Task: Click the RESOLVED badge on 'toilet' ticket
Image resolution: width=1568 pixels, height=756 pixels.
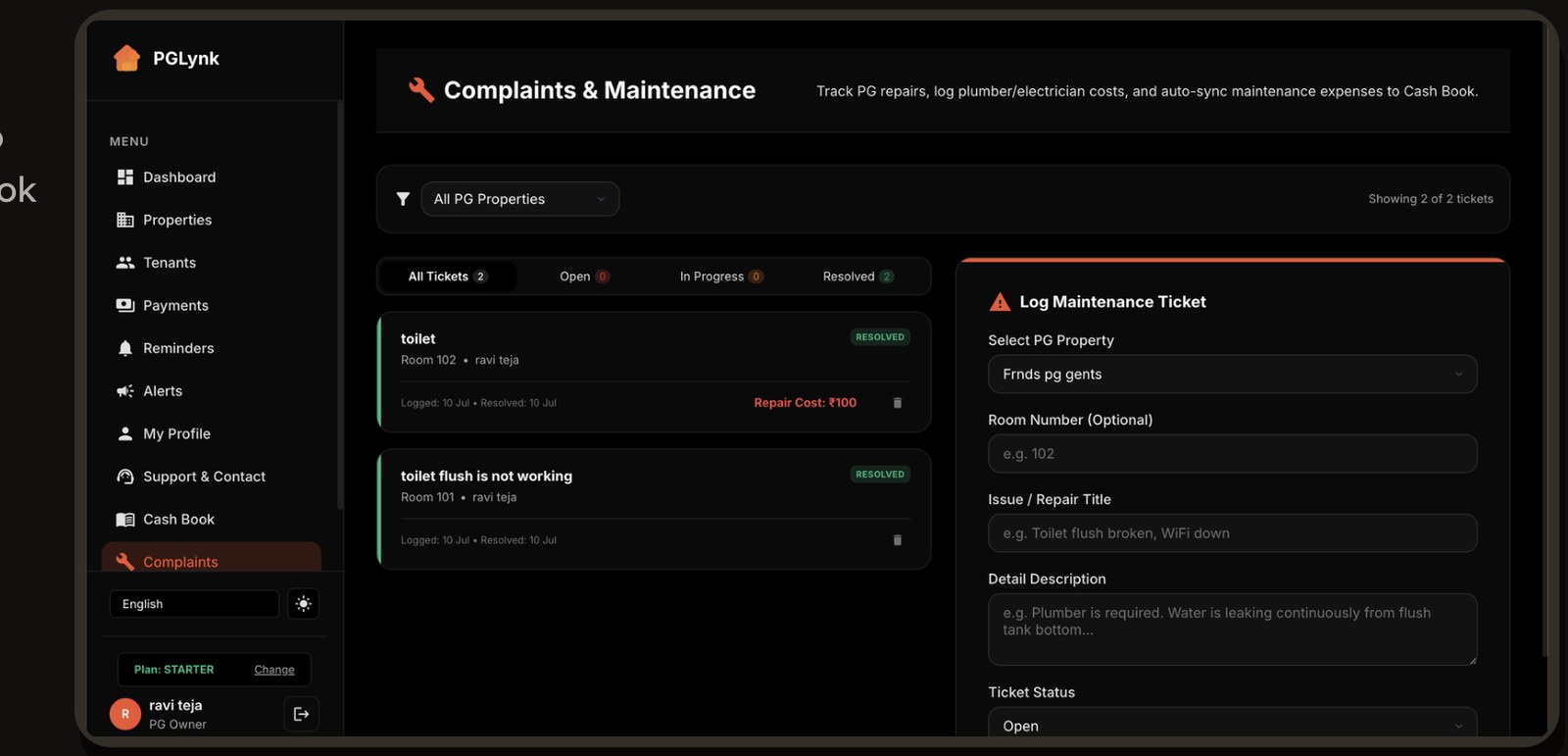Action: [x=880, y=337]
